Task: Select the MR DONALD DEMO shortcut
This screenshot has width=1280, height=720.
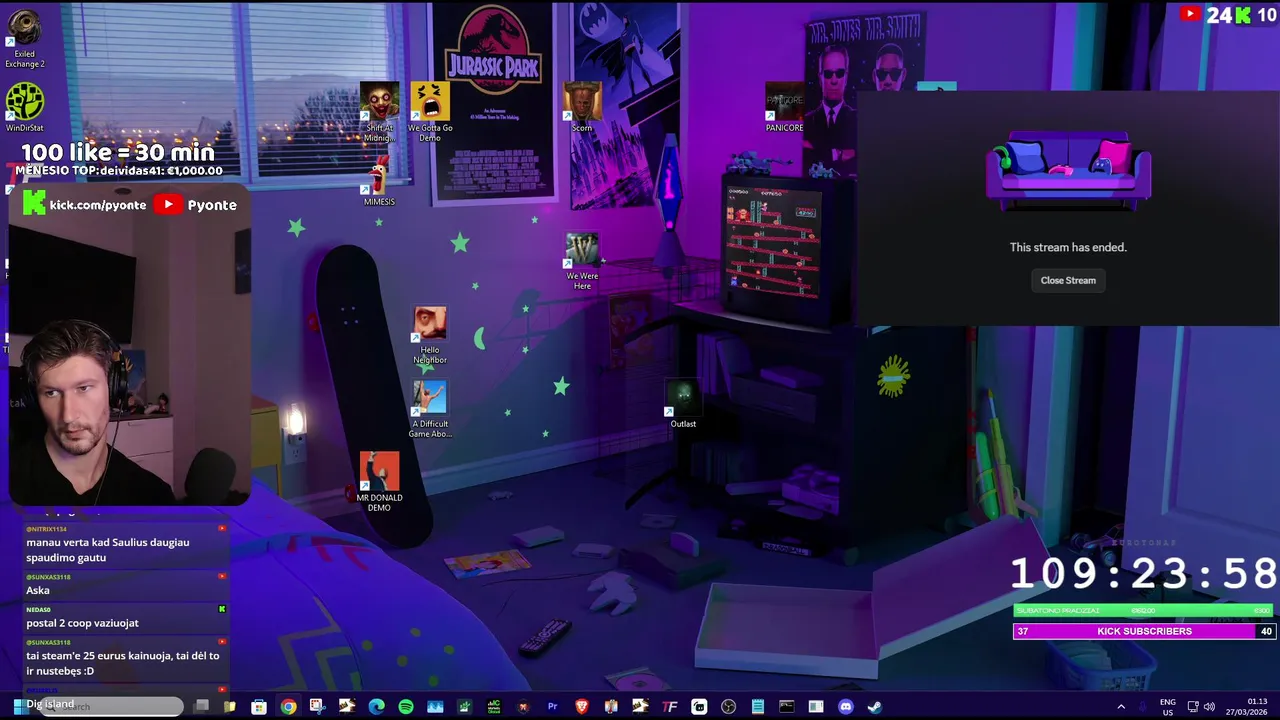Action: (x=379, y=482)
